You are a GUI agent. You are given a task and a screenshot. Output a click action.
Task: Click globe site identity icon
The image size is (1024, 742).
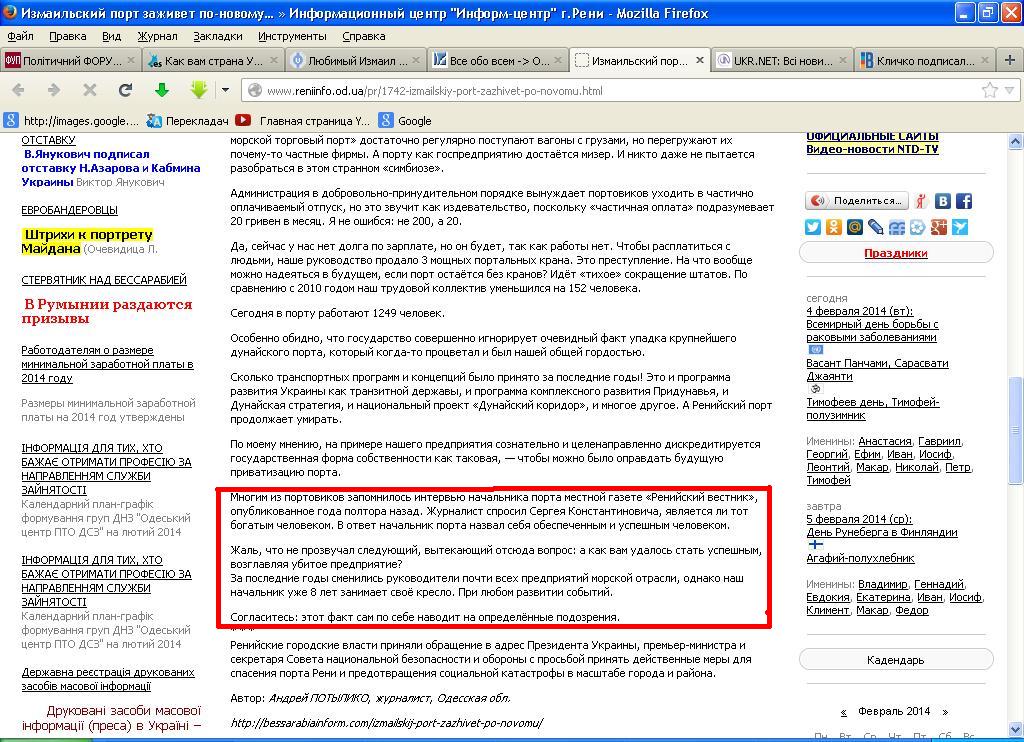(255, 91)
